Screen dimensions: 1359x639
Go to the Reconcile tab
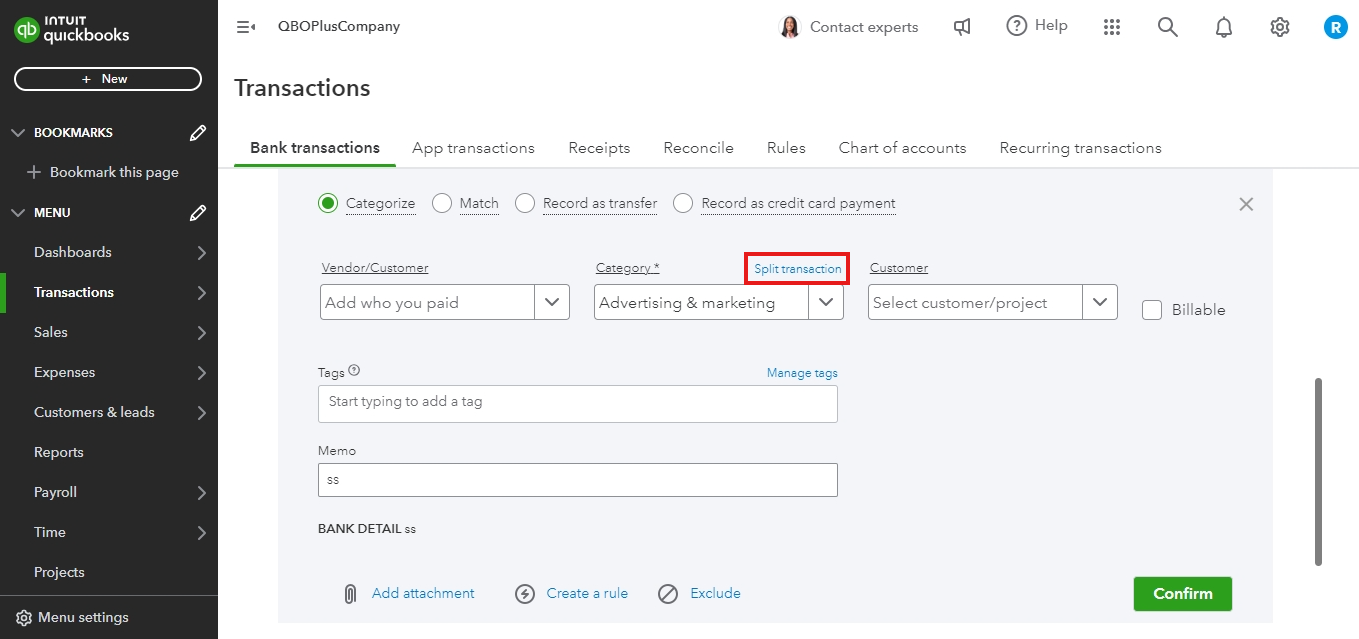(x=698, y=148)
